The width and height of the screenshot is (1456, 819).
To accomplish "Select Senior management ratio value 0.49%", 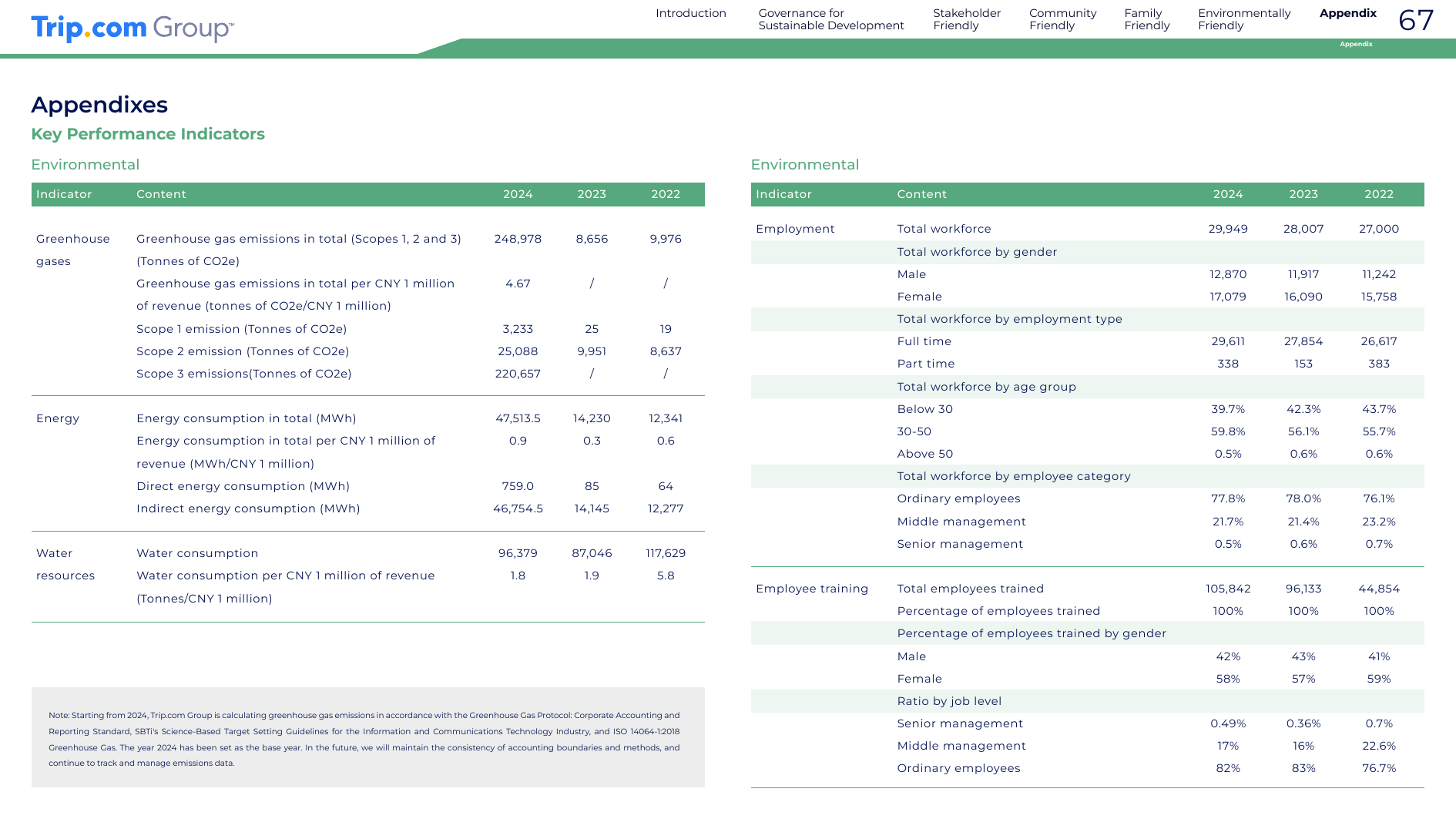I will [x=1228, y=723].
